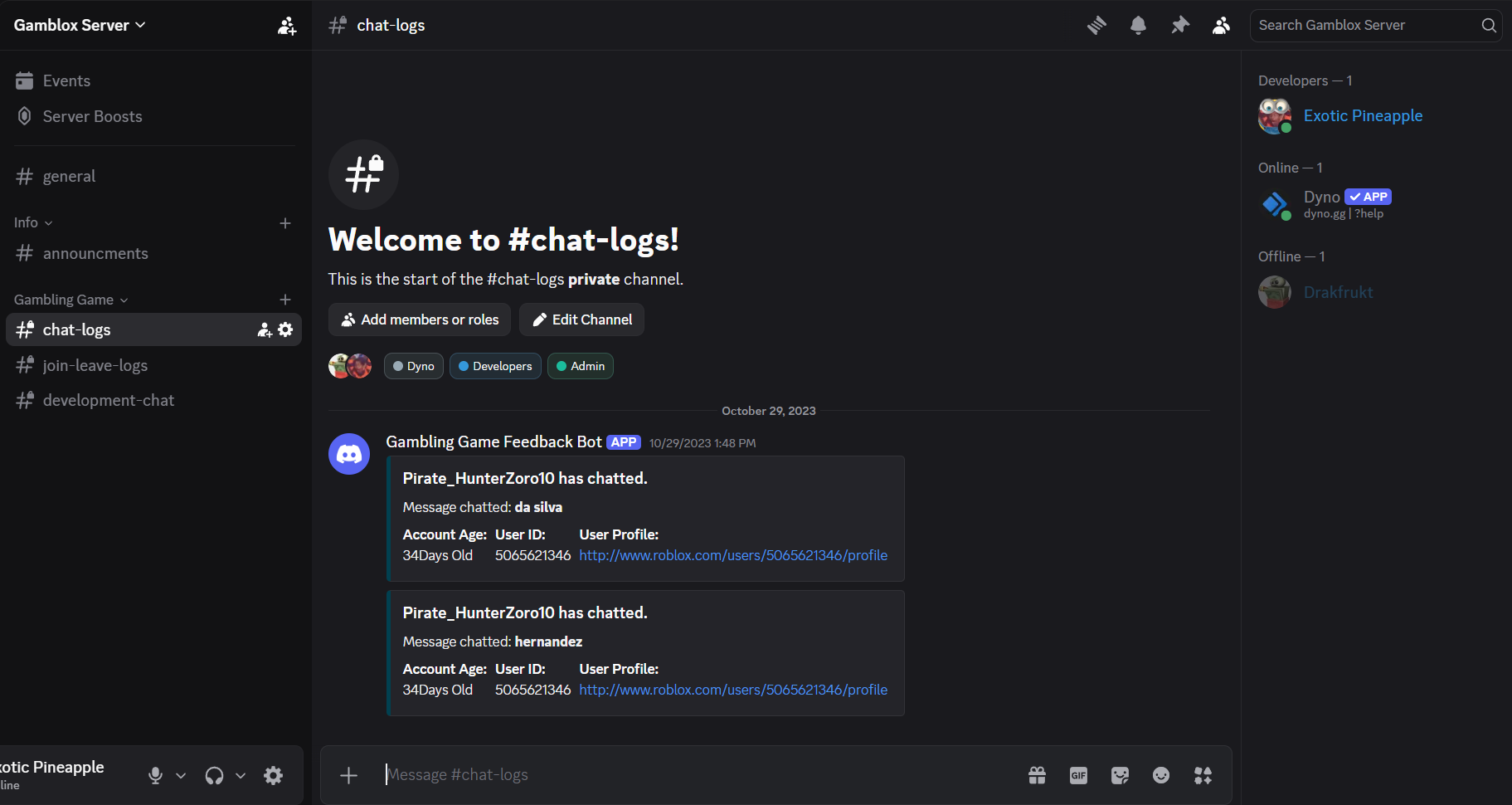Open the Threads icon in header
1512x805 pixels.
(1096, 26)
